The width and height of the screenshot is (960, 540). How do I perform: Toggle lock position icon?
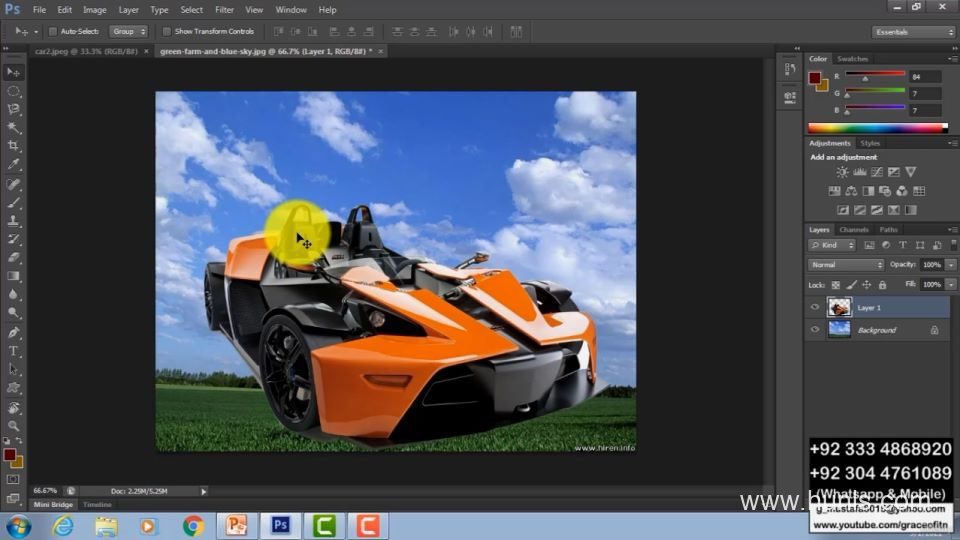point(866,285)
